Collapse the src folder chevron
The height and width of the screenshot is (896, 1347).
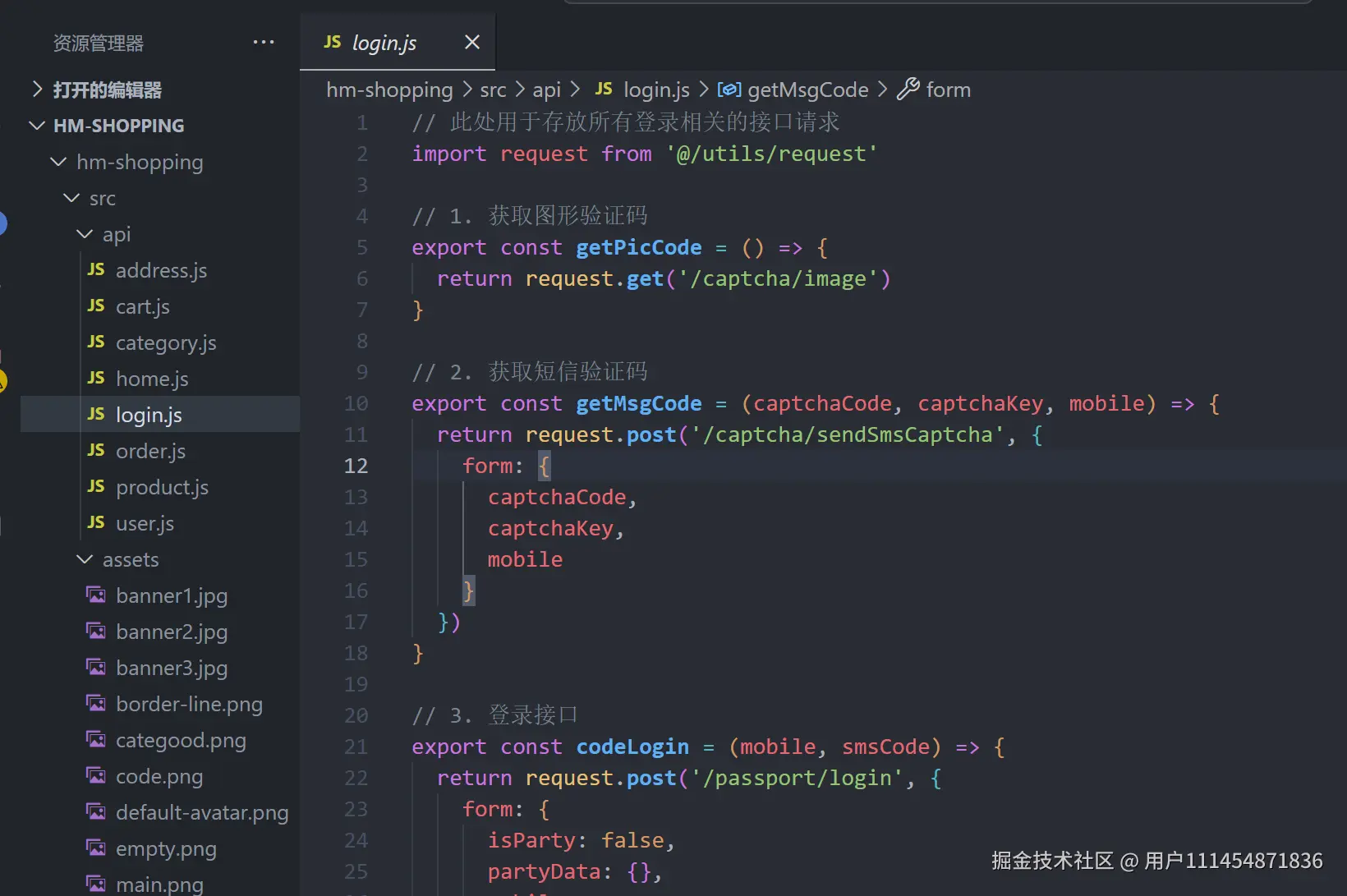coord(71,198)
